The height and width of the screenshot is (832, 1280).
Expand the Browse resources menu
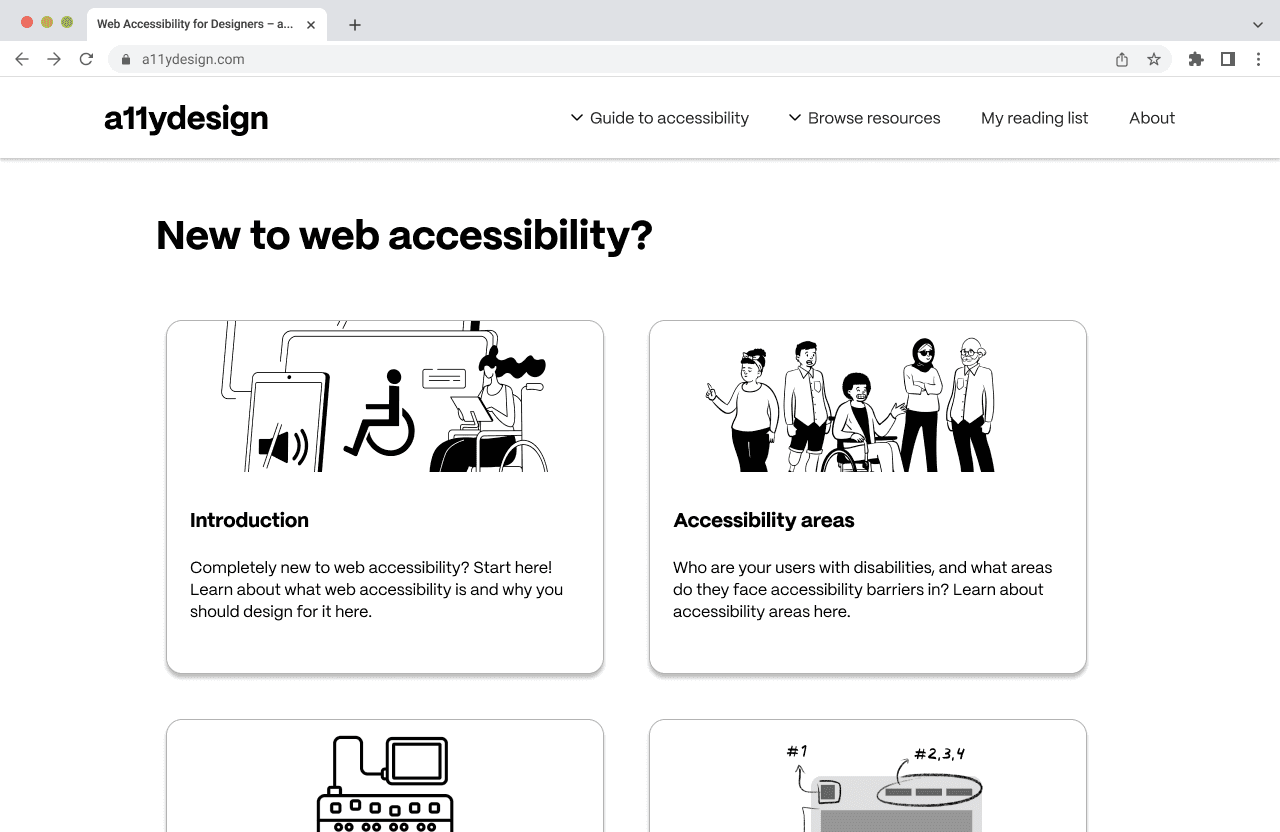[x=864, y=118]
